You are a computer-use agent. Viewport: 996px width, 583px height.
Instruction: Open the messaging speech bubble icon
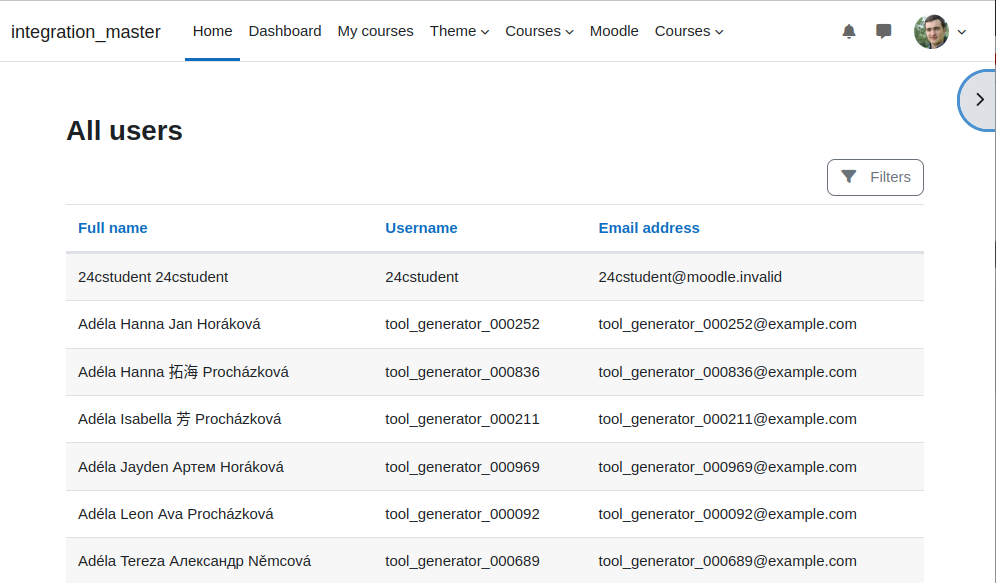[x=884, y=31]
